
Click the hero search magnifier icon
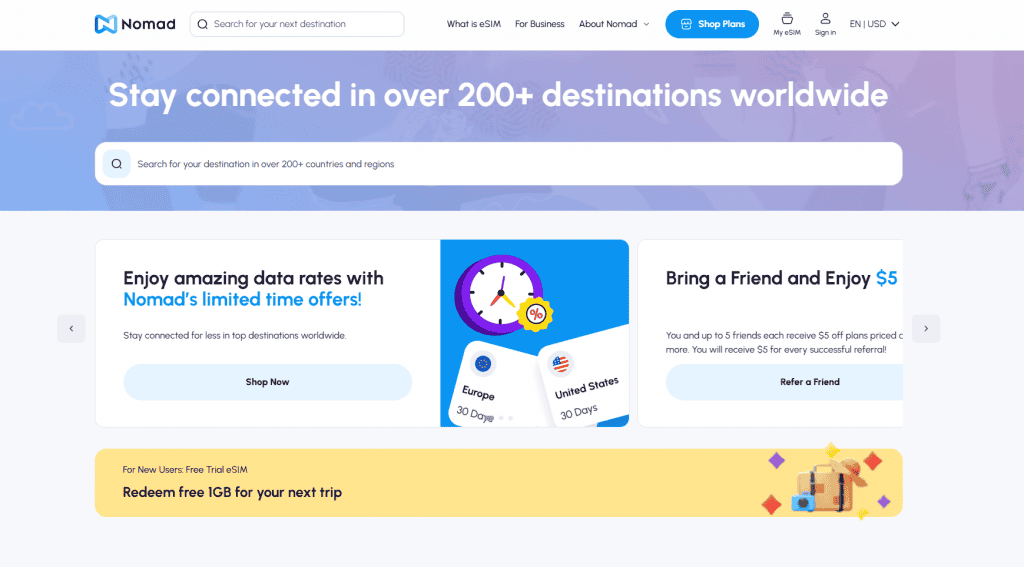point(116,164)
